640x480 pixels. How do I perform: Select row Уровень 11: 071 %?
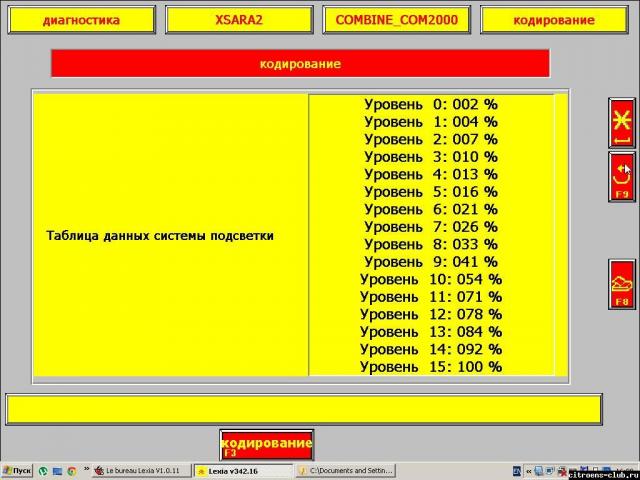pos(431,297)
